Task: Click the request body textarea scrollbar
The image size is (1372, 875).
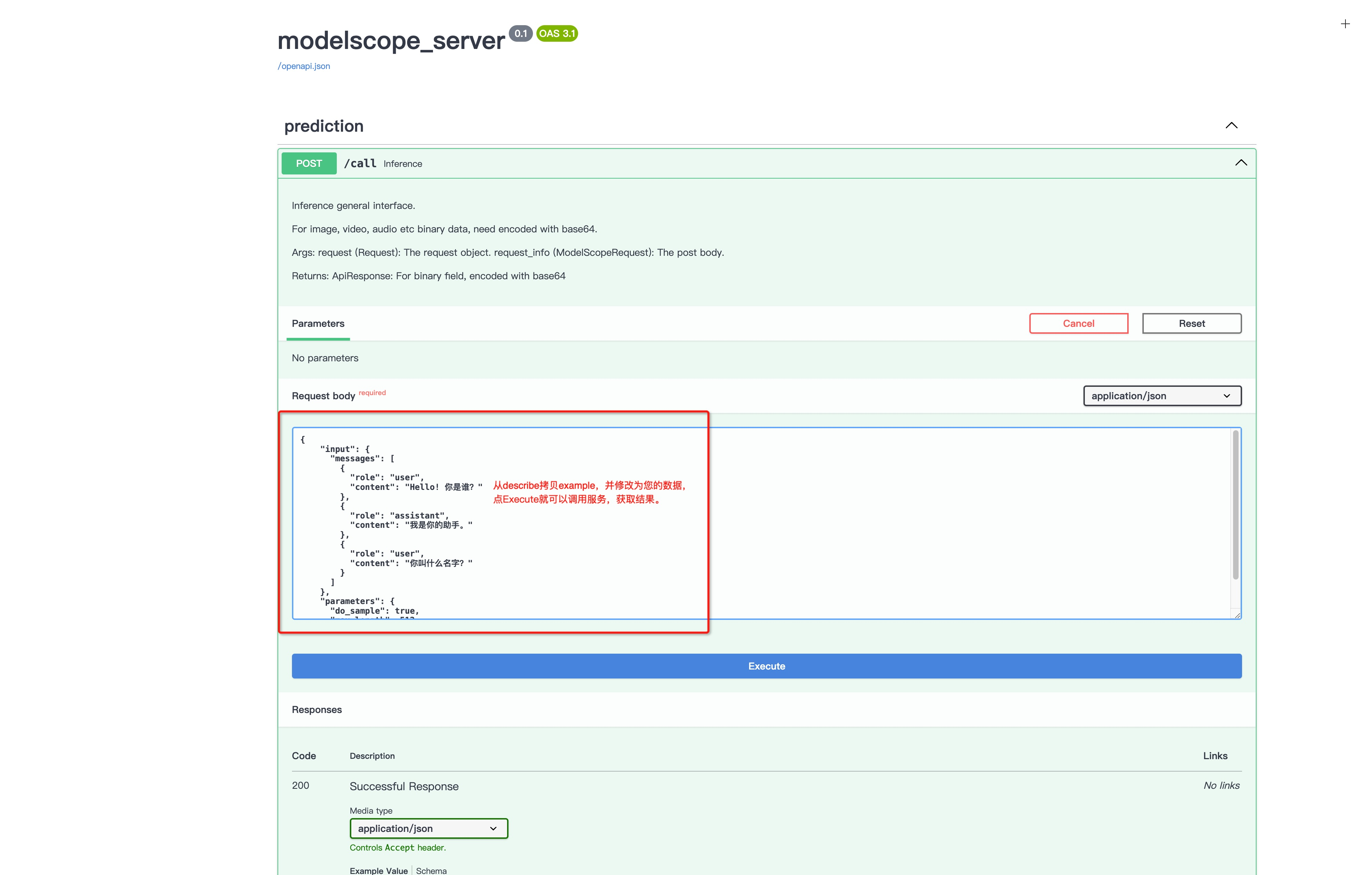Action: 1235,505
